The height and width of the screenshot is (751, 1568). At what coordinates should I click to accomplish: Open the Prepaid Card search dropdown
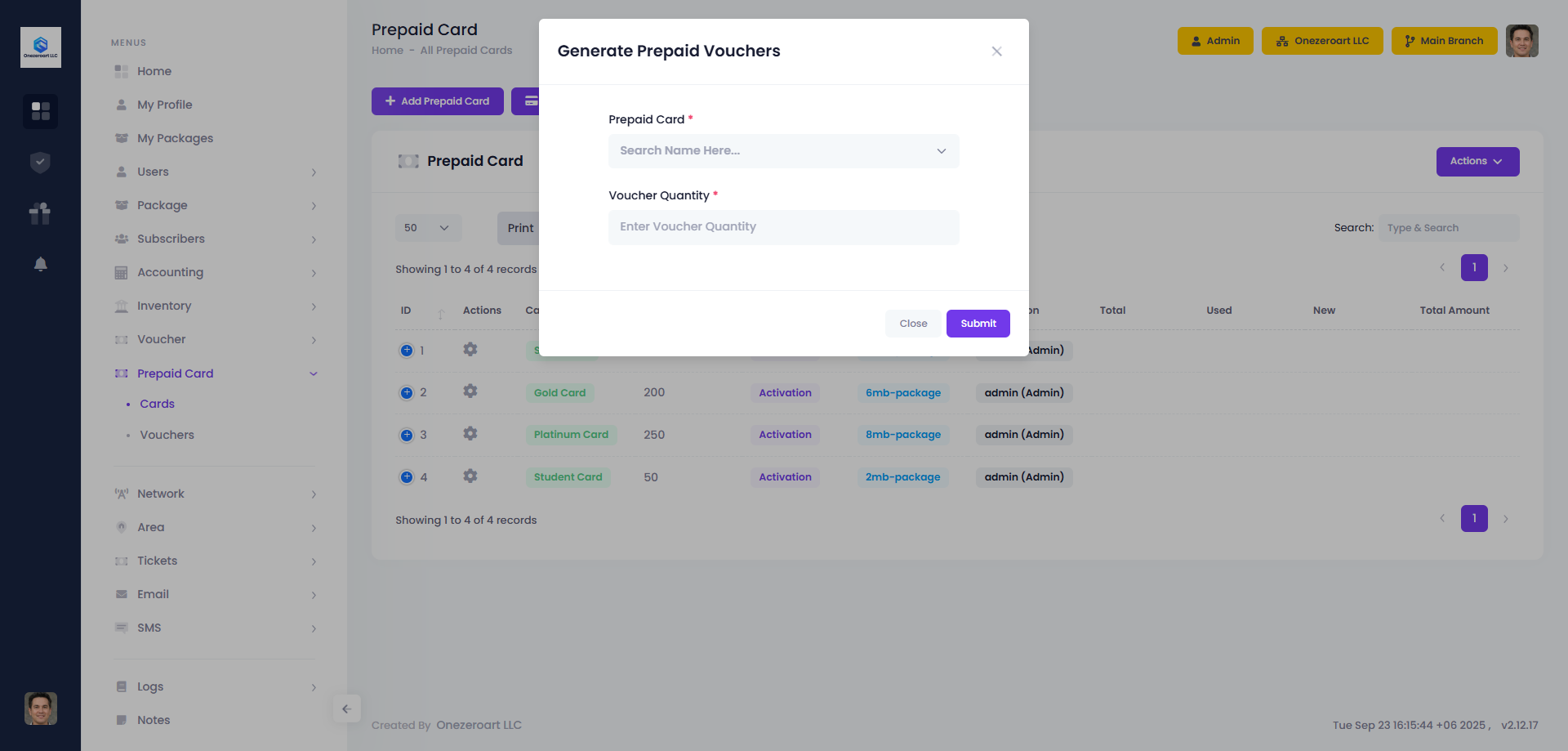pyautogui.click(x=783, y=151)
